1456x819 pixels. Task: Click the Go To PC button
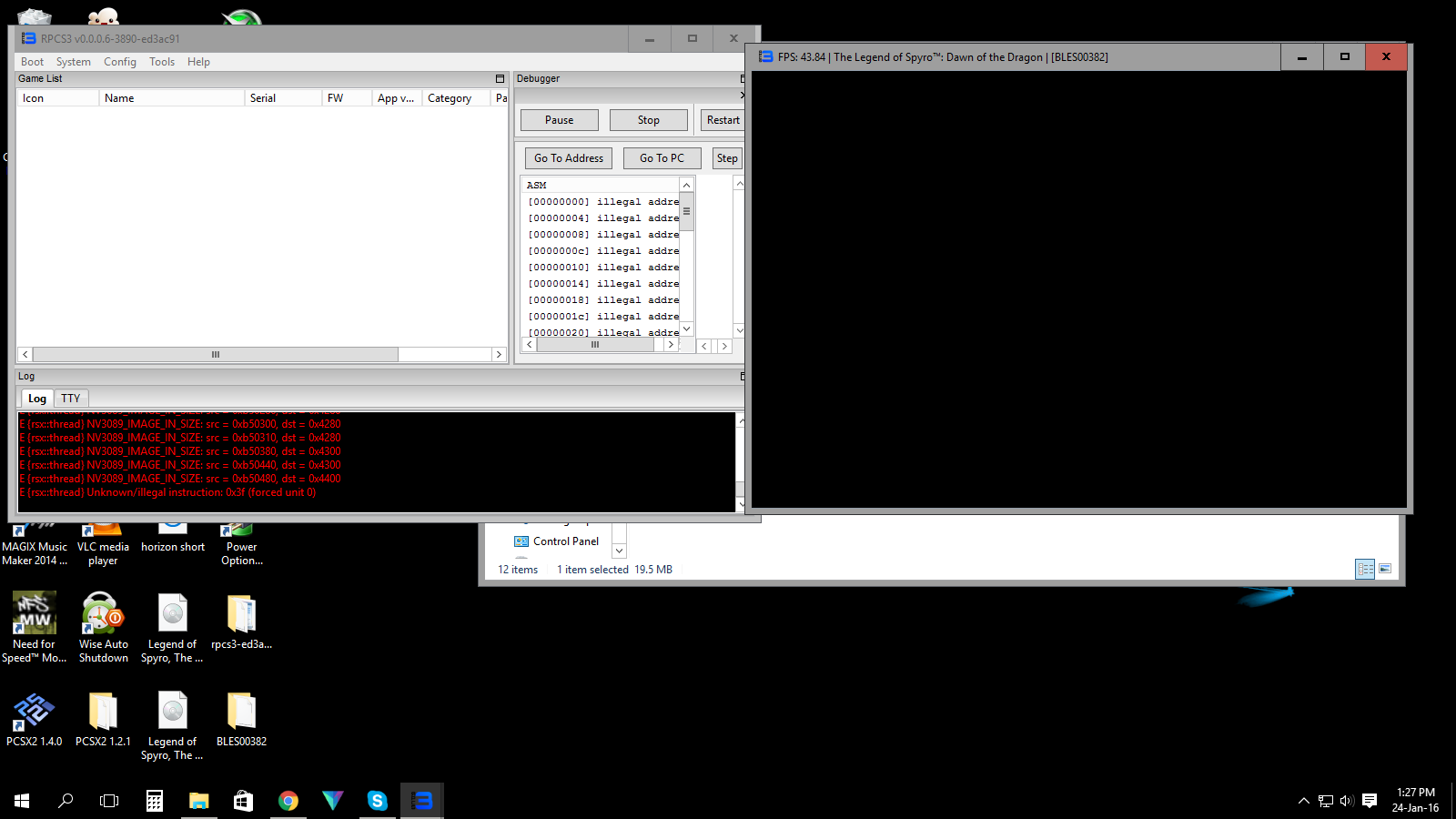click(x=662, y=158)
